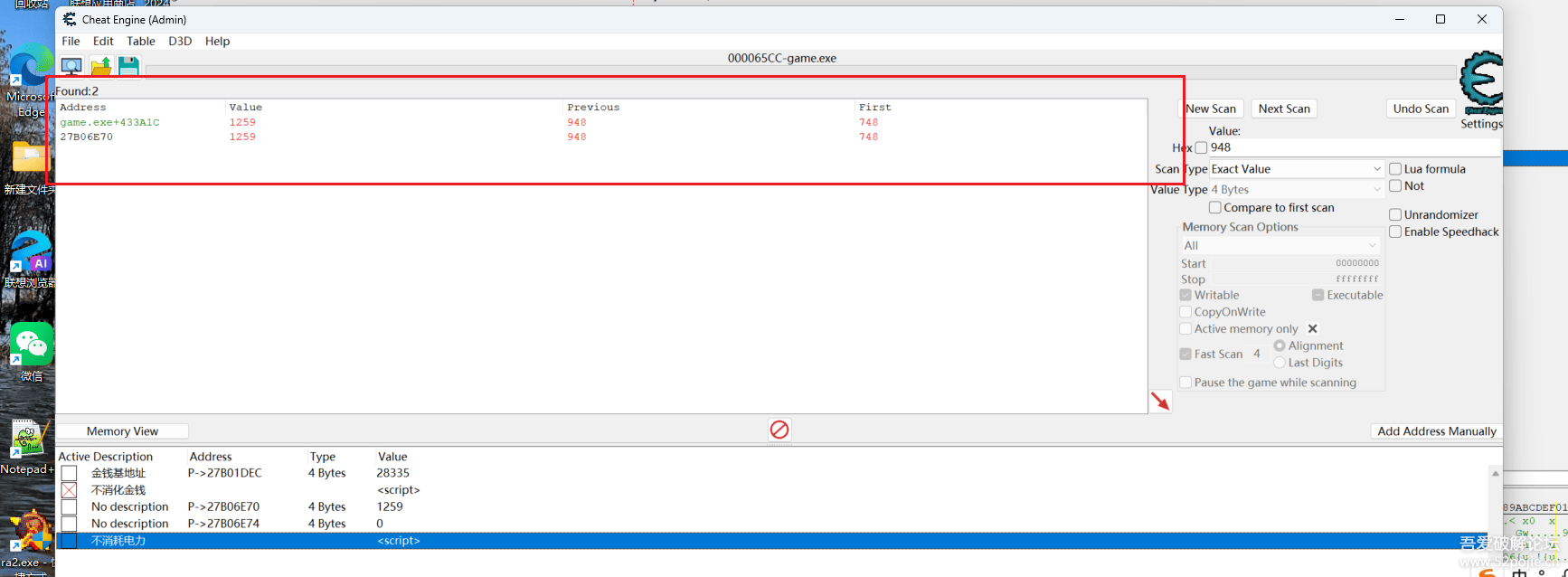Click the Next Scan button
This screenshot has height=577, width=1568.
coord(1284,109)
